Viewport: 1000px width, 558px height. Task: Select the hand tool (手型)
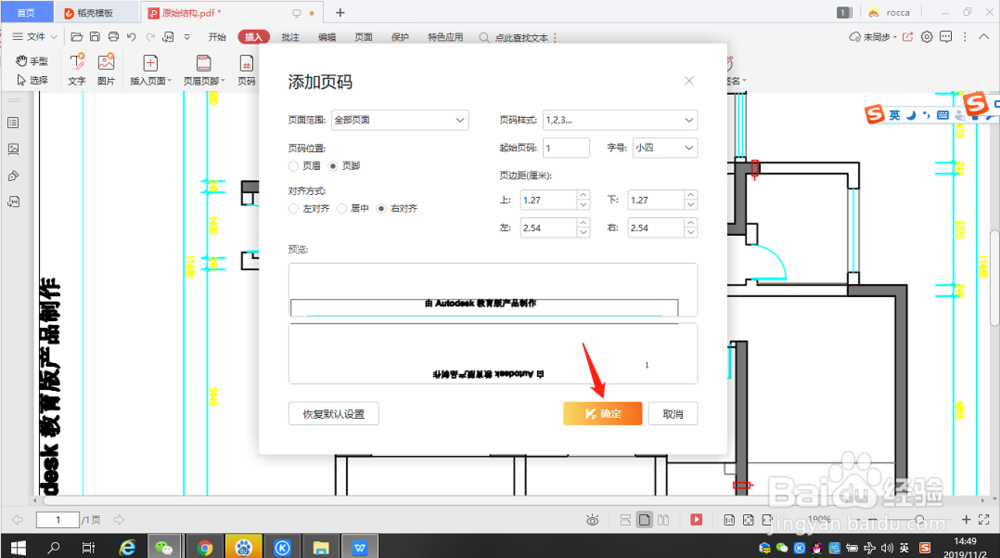[x=31, y=61]
